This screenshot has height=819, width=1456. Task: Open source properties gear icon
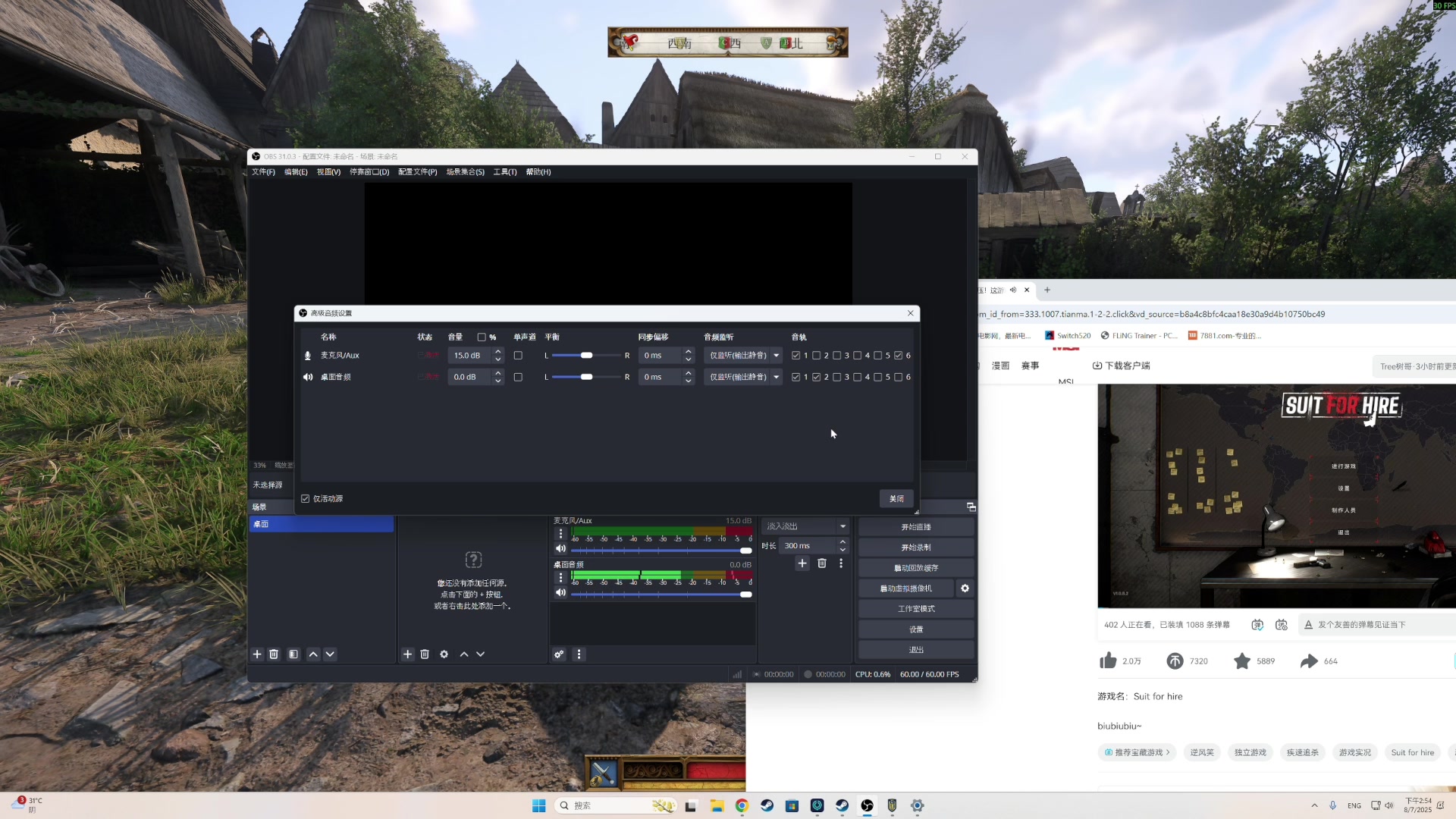(444, 654)
